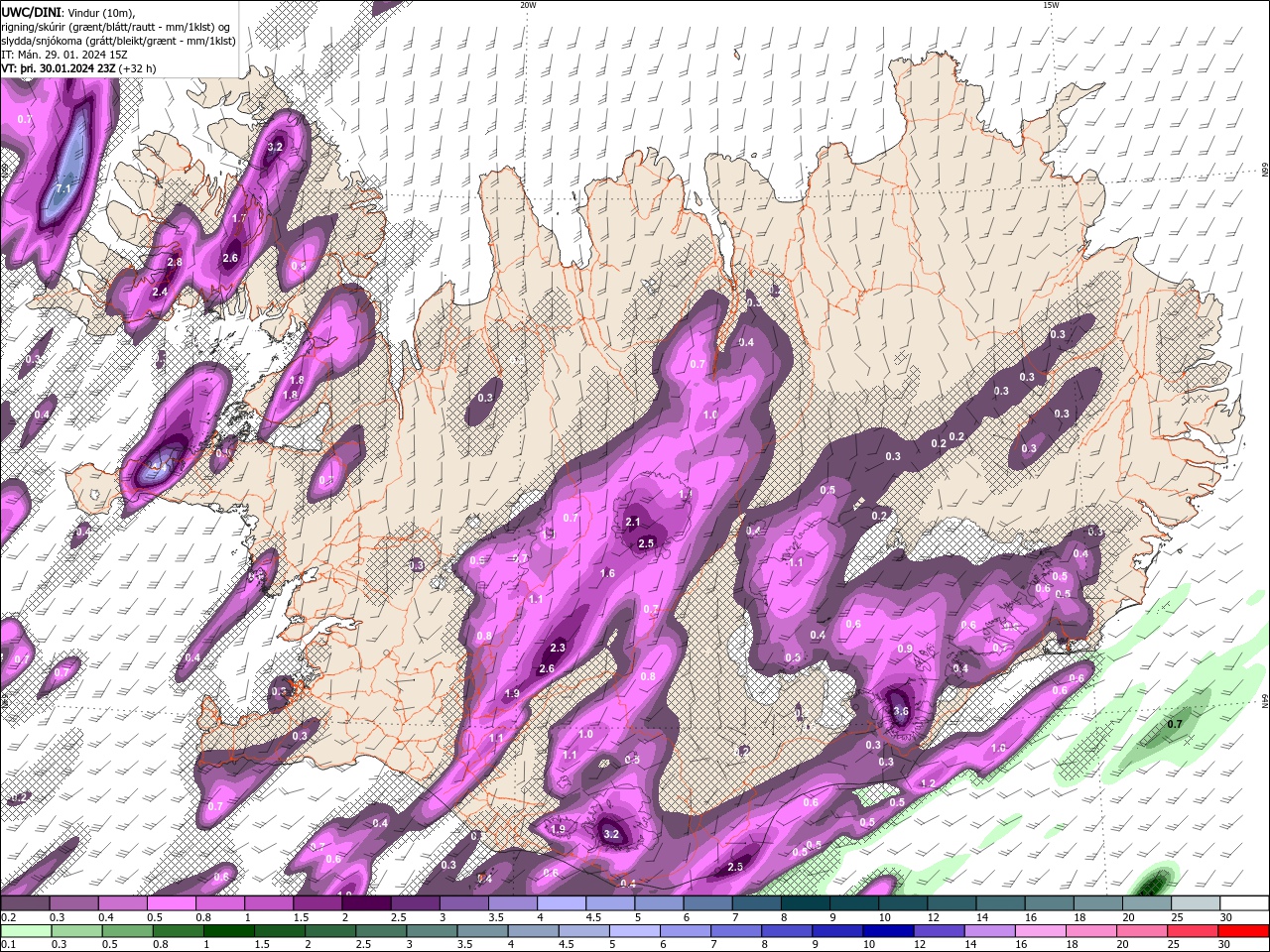
Task: Pick the light lavender snow-scale swatch between 4 and 4.5
Action: (561, 902)
